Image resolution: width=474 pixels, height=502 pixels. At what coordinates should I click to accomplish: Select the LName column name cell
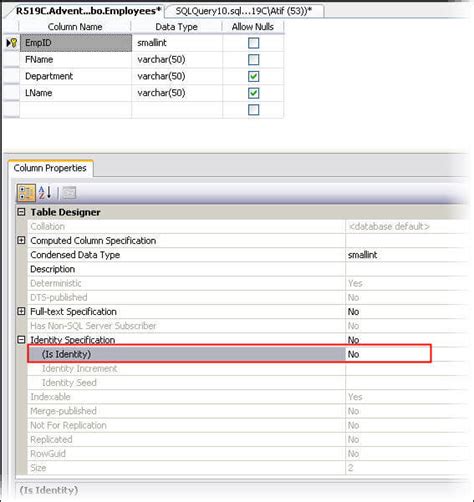point(76,93)
